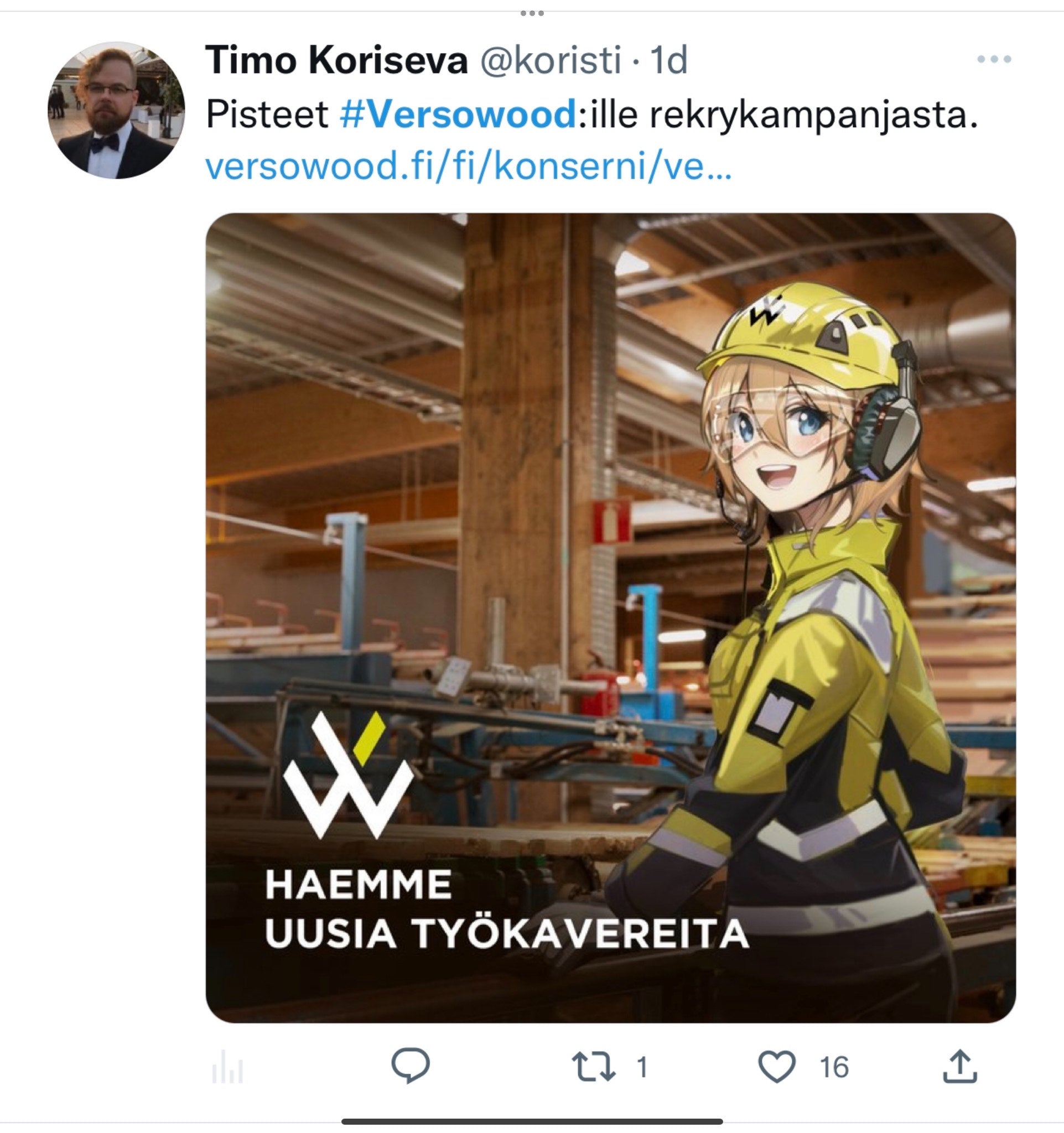
Task: Click the Timo Koriseva display name
Action: 336,60
